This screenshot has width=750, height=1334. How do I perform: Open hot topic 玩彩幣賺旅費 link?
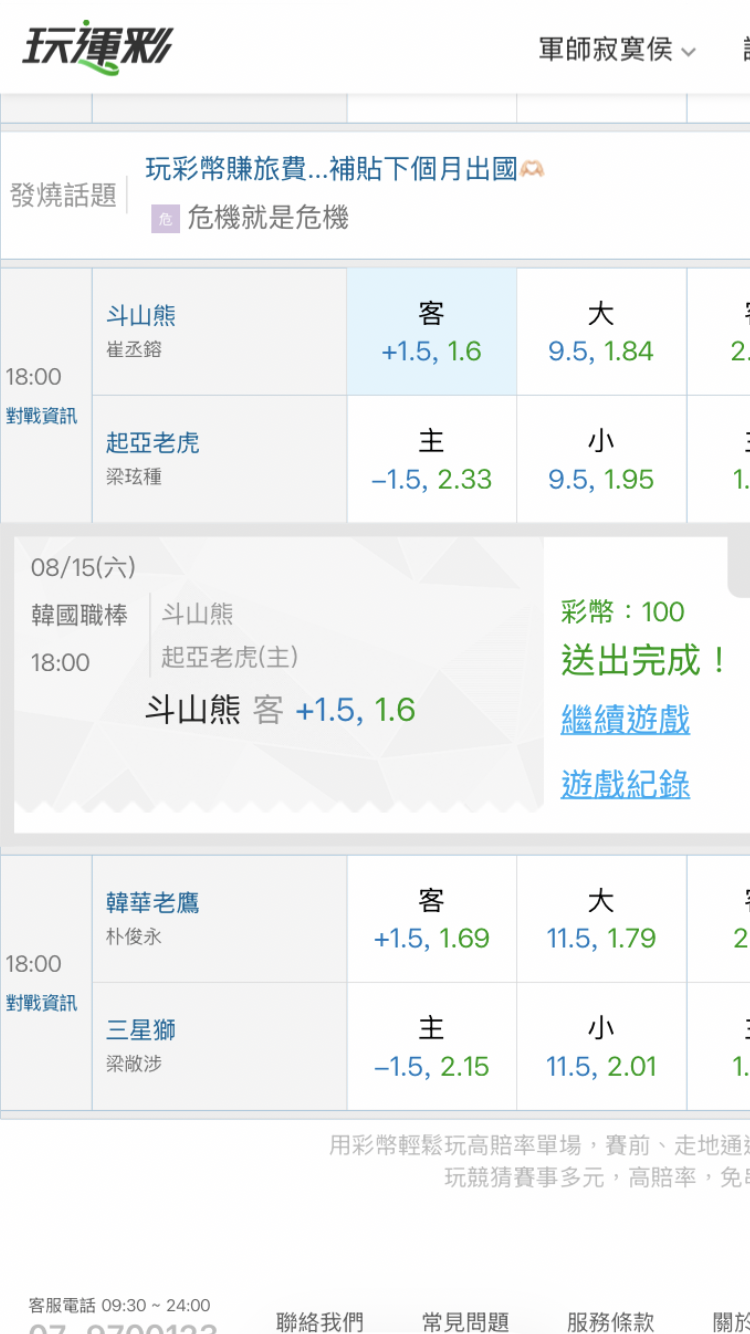tap(345, 169)
